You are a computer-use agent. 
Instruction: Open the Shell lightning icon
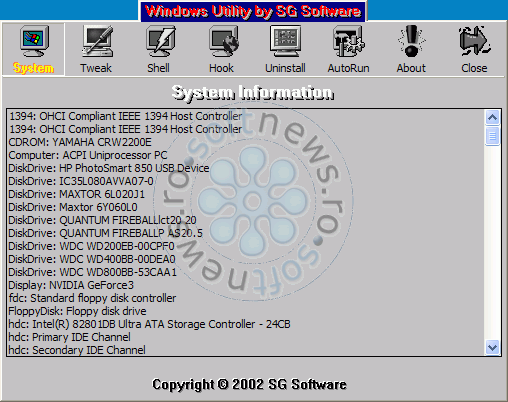pos(160,41)
